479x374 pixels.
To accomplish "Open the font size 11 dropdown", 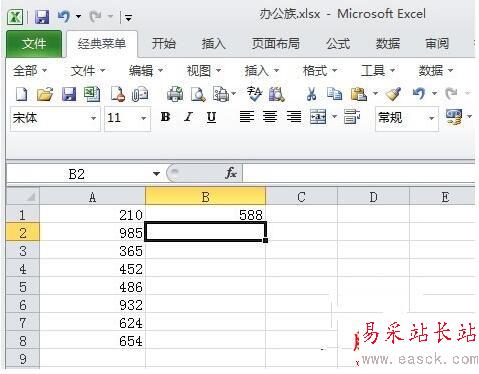I will point(143,118).
